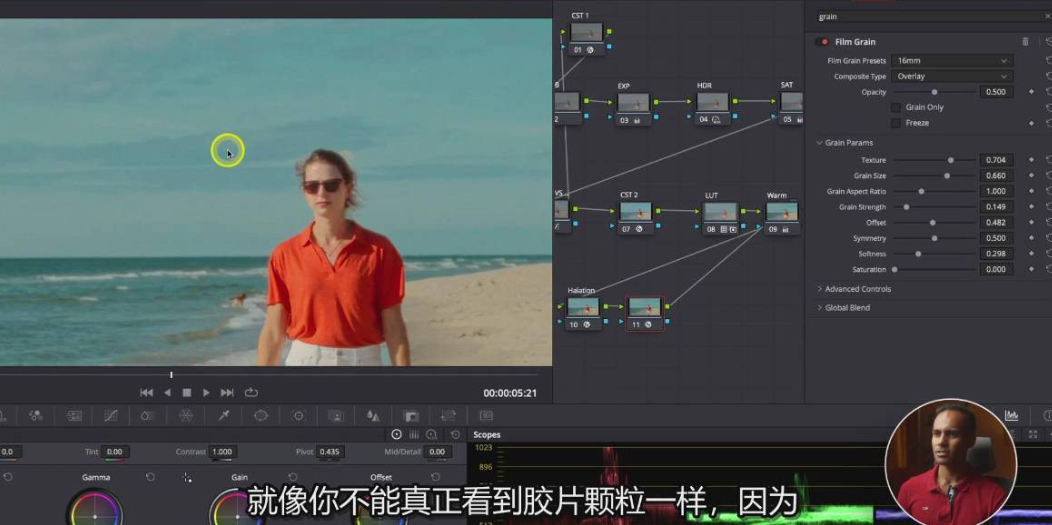Enable the Grain Only checkbox
Viewport: 1052px width, 525px height.
(895, 107)
